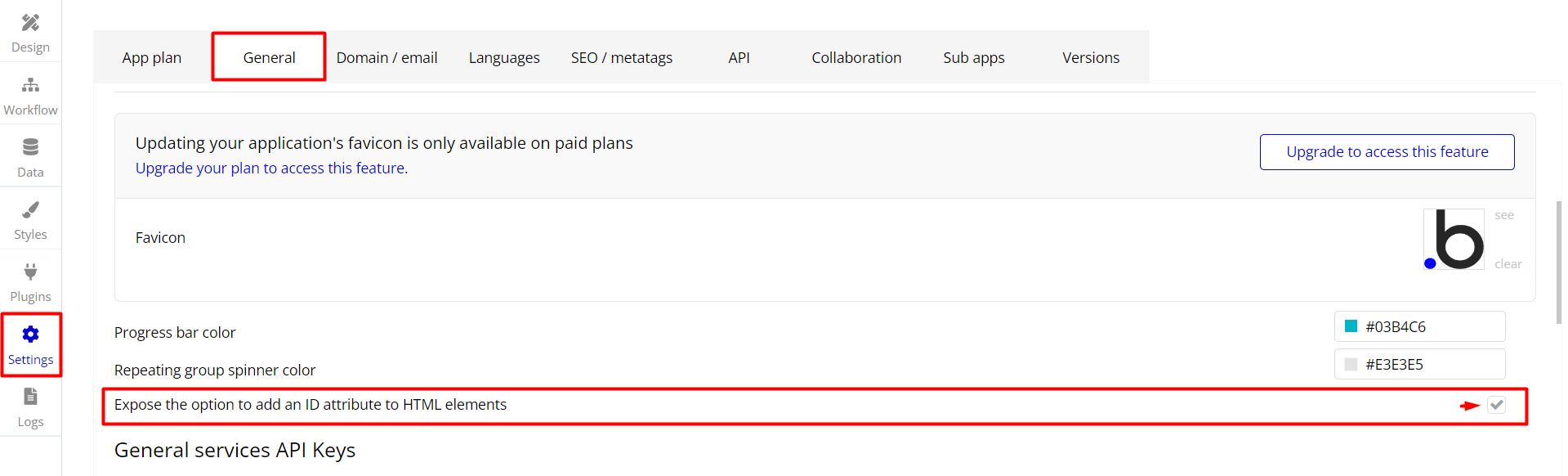Screen dimensions: 1568x476
Task: Open the Plugins plug icon
Action: pos(30,272)
